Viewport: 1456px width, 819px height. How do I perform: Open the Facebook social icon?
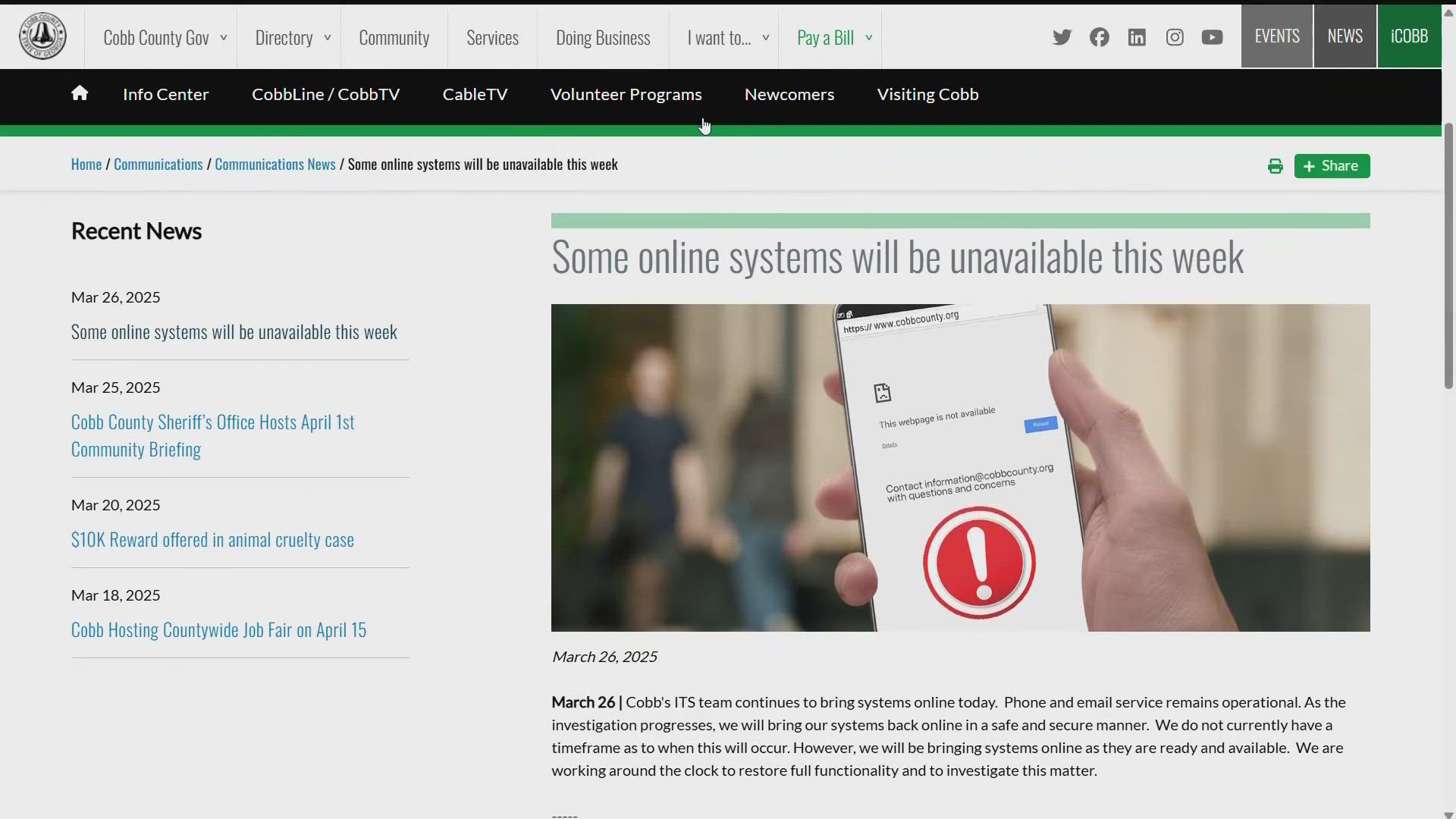(1099, 37)
